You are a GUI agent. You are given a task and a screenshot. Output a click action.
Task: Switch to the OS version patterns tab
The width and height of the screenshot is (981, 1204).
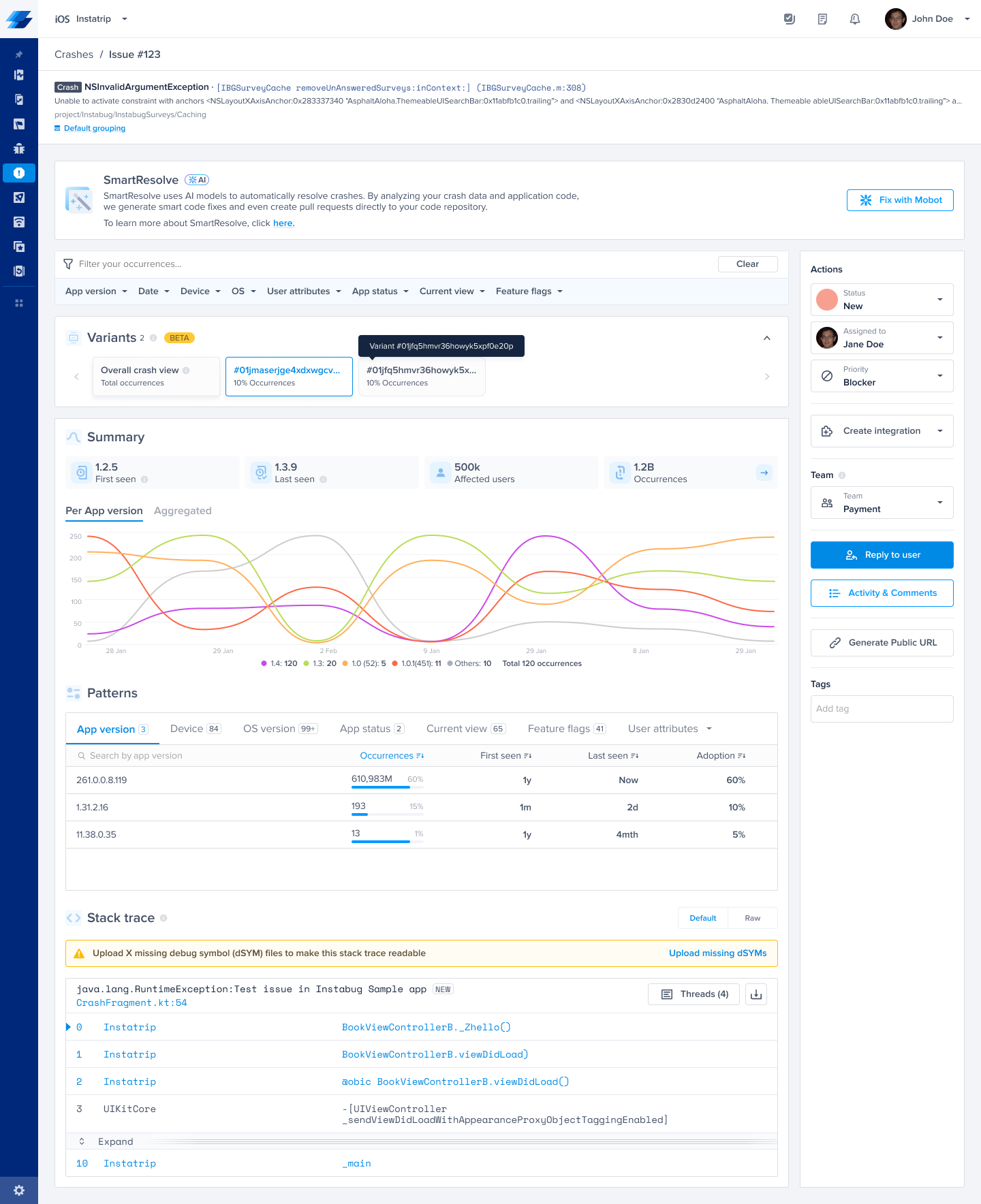coord(280,729)
